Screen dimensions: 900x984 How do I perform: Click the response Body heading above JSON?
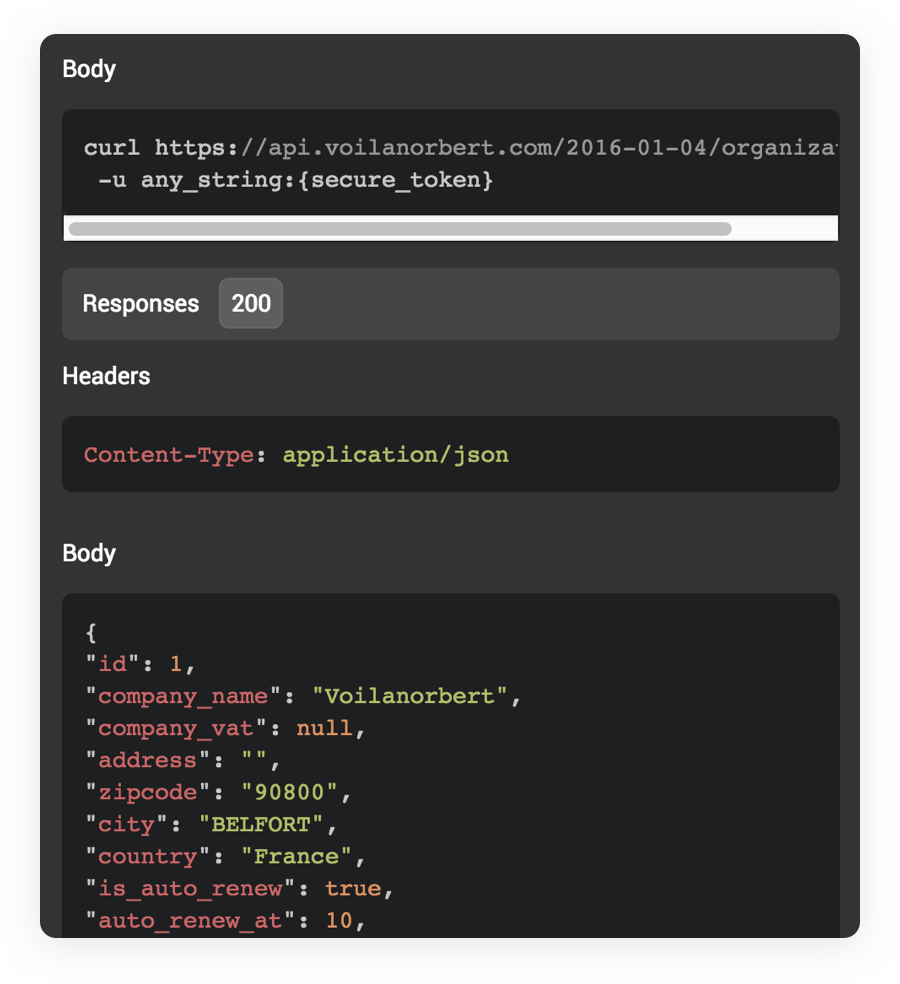89,553
